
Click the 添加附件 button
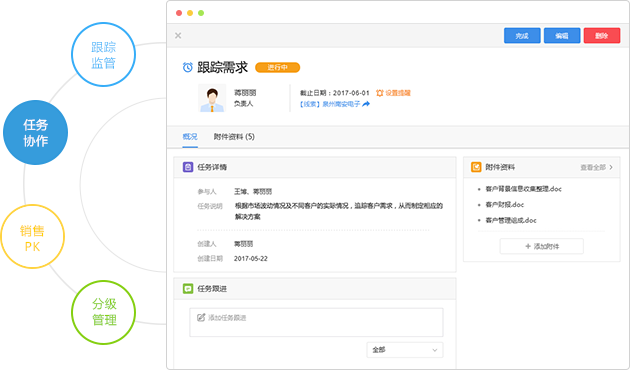(x=542, y=246)
